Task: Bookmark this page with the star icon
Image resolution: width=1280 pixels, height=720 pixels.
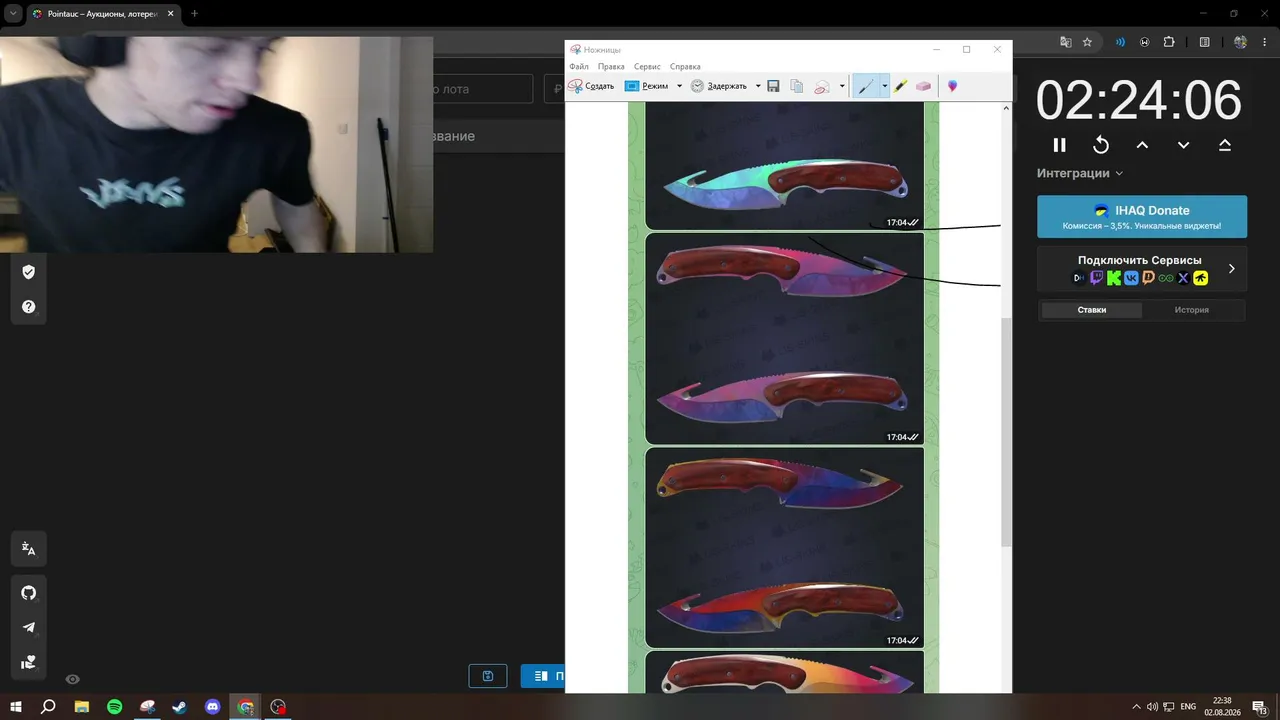Action: (x=1087, y=42)
